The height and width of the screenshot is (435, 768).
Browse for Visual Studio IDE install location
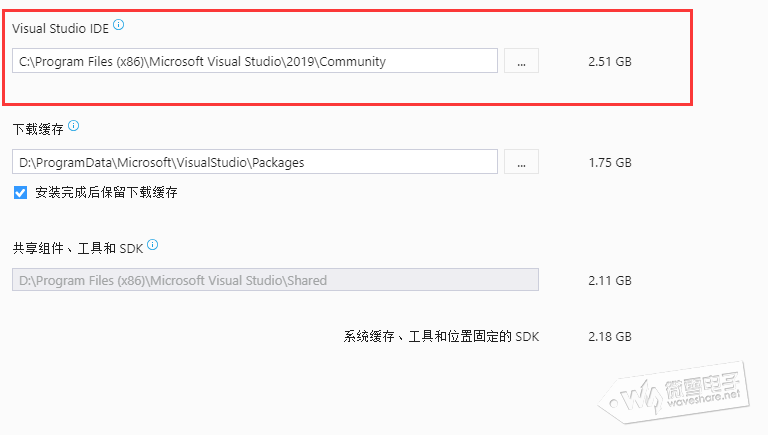tap(521, 61)
